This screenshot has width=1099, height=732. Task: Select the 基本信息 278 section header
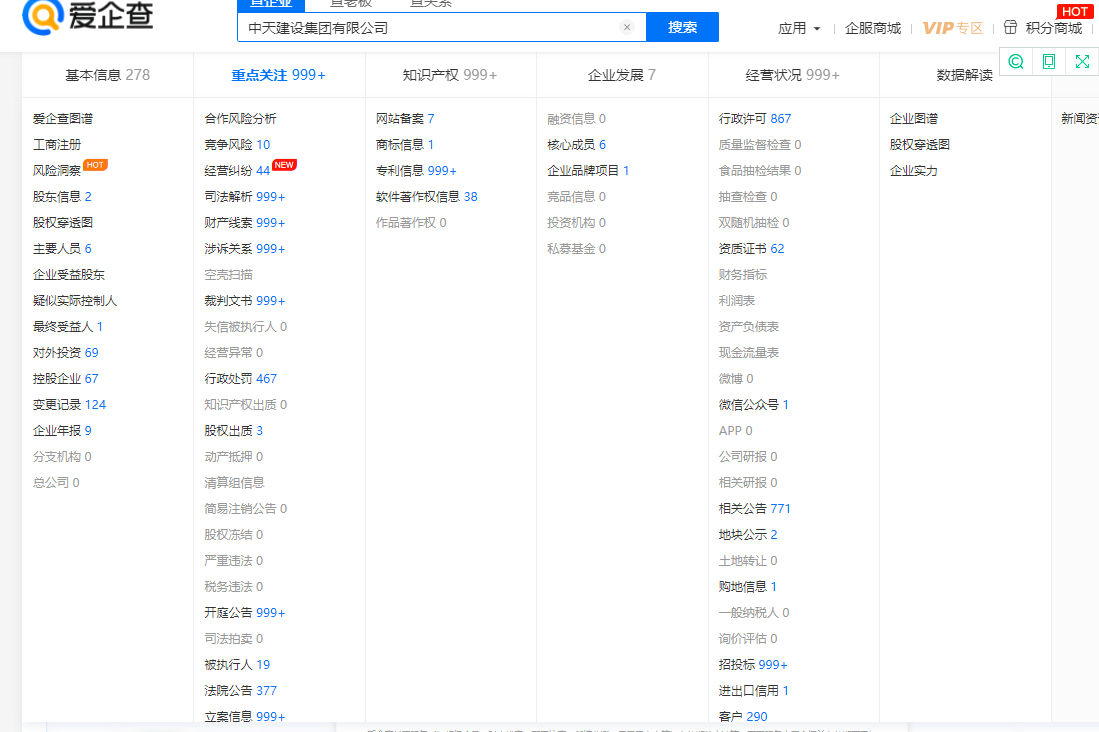(107, 75)
